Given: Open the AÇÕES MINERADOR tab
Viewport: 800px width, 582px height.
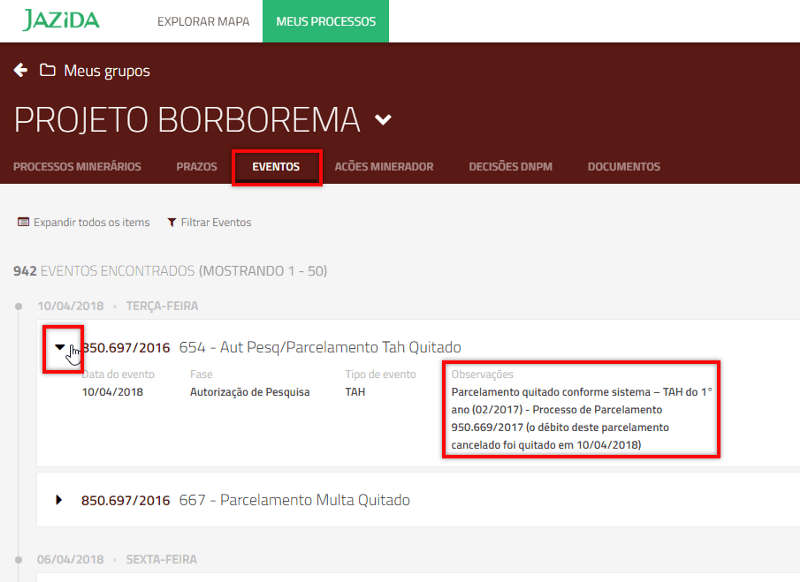Looking at the screenshot, I should tap(384, 167).
